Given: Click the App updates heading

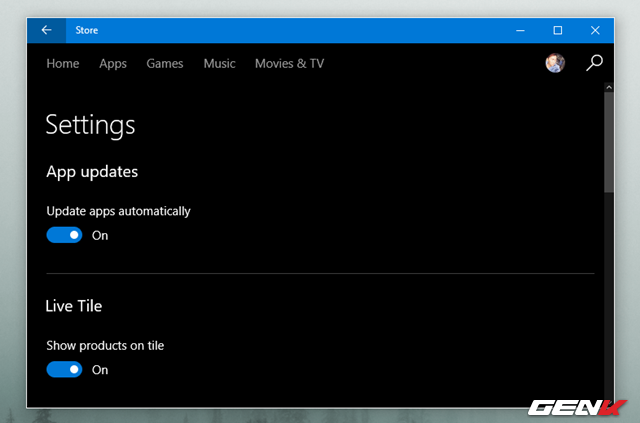Looking at the screenshot, I should (92, 172).
